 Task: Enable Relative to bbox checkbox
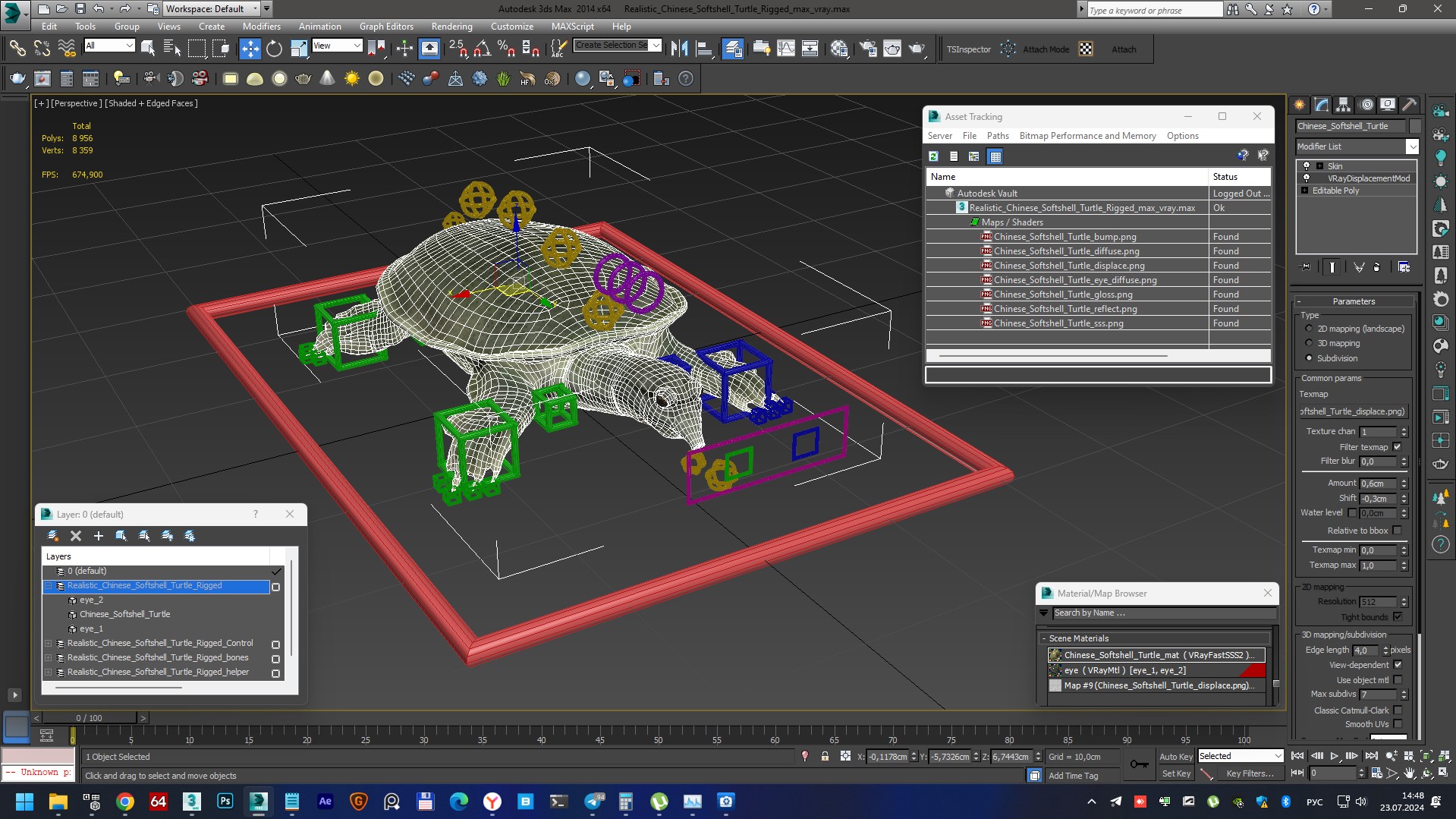coord(1397,531)
